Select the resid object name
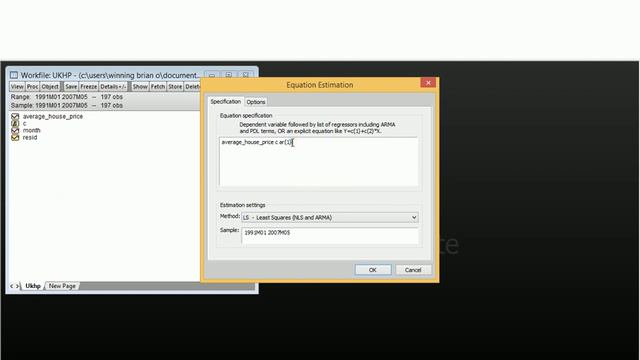The width and height of the screenshot is (640, 360). coord(30,138)
